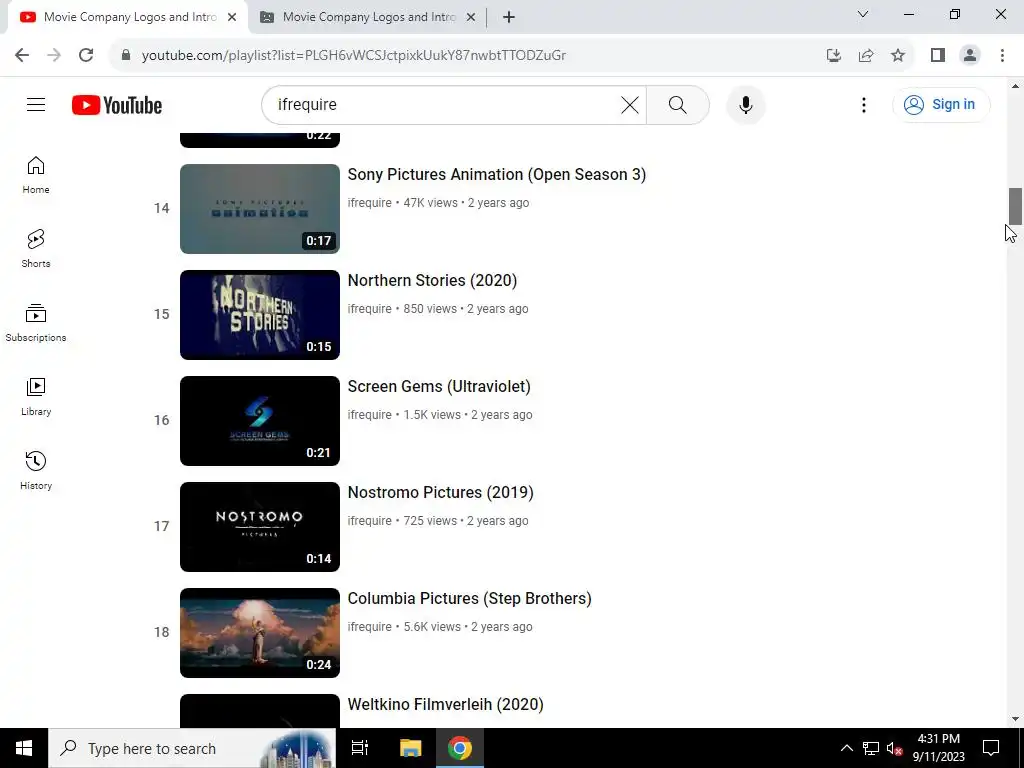1024x768 pixels.
Task: Open YouTube settings three-dot menu
Action: (x=863, y=104)
